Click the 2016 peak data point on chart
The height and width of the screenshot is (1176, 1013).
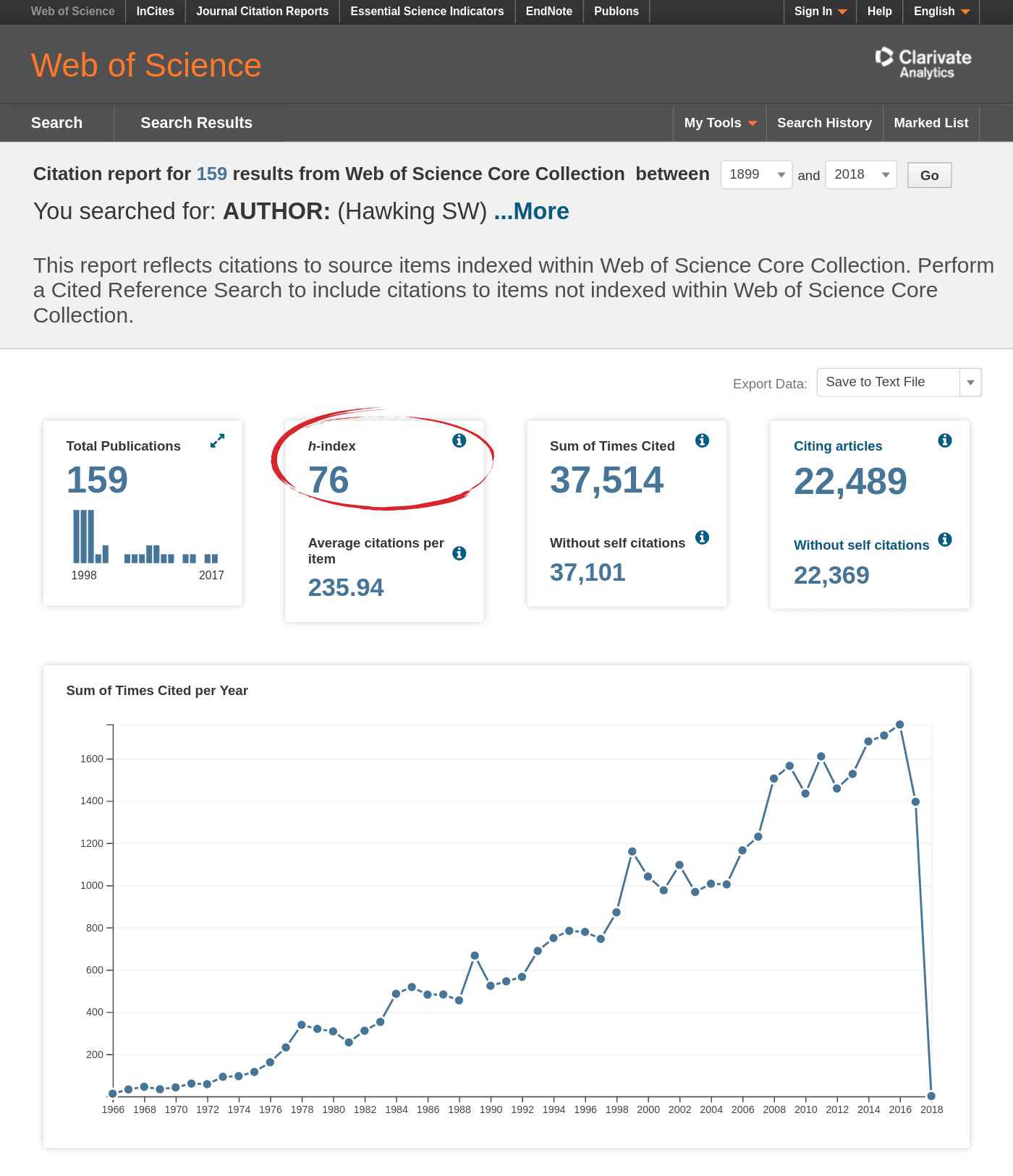point(900,725)
